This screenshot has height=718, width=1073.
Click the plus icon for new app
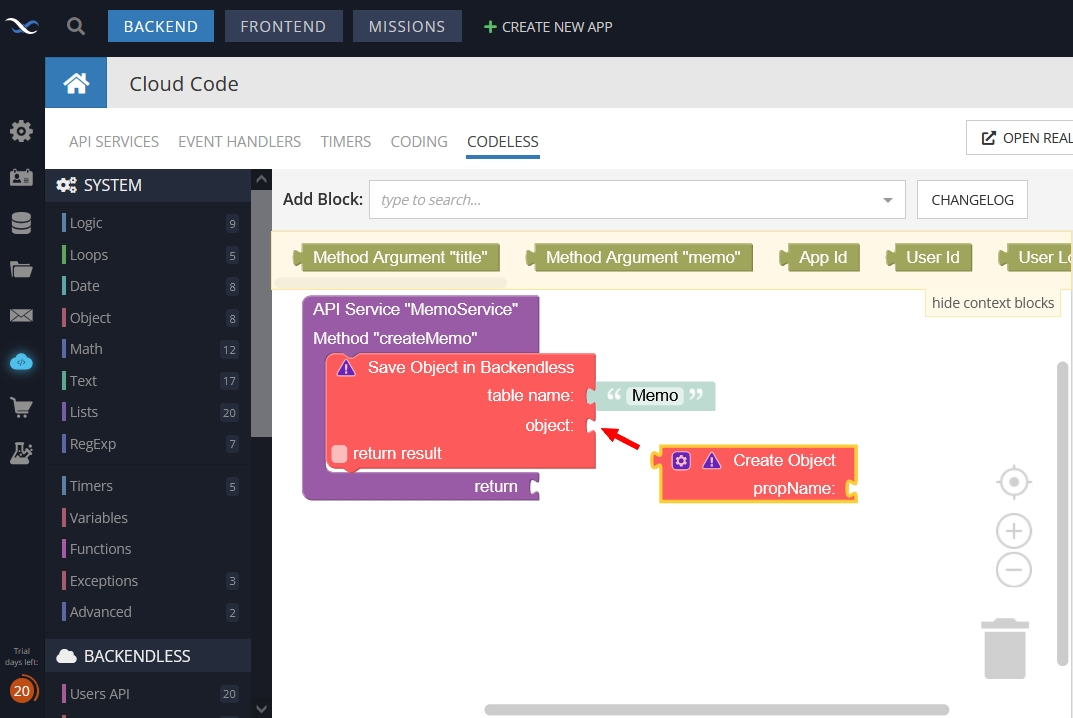pyautogui.click(x=490, y=27)
